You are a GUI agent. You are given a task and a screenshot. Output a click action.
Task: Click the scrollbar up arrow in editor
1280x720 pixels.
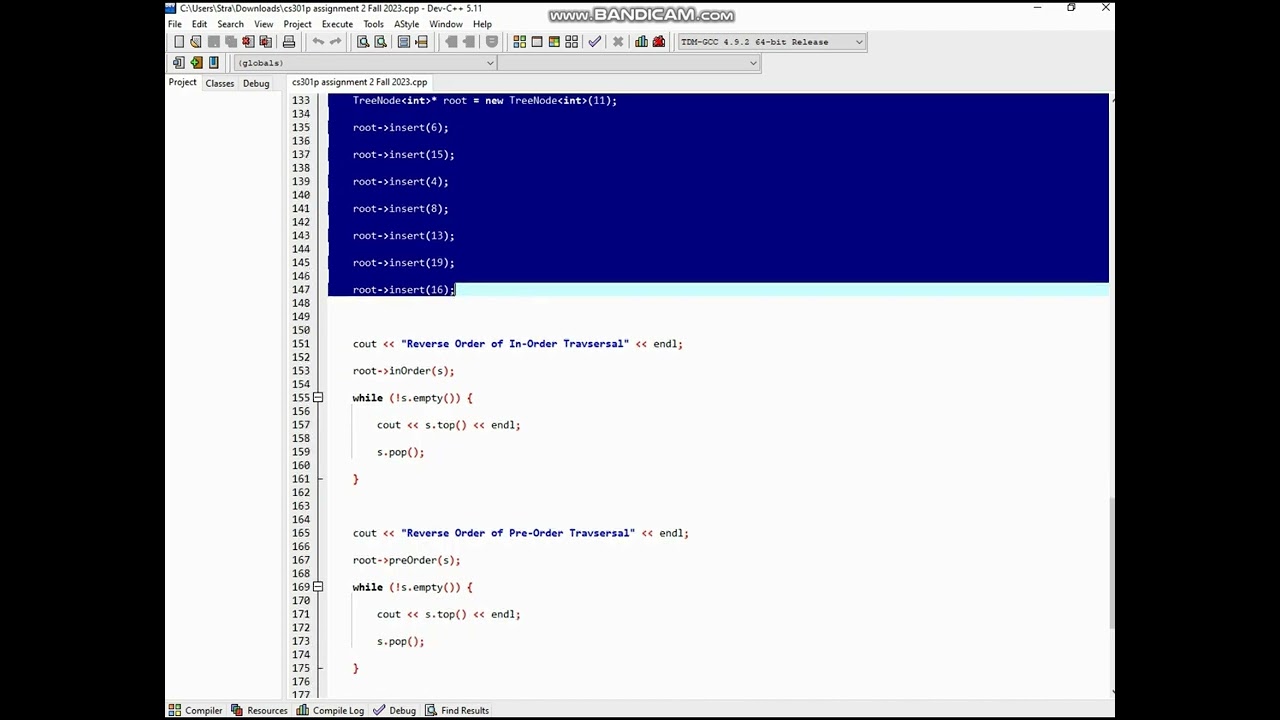tap(1112, 98)
